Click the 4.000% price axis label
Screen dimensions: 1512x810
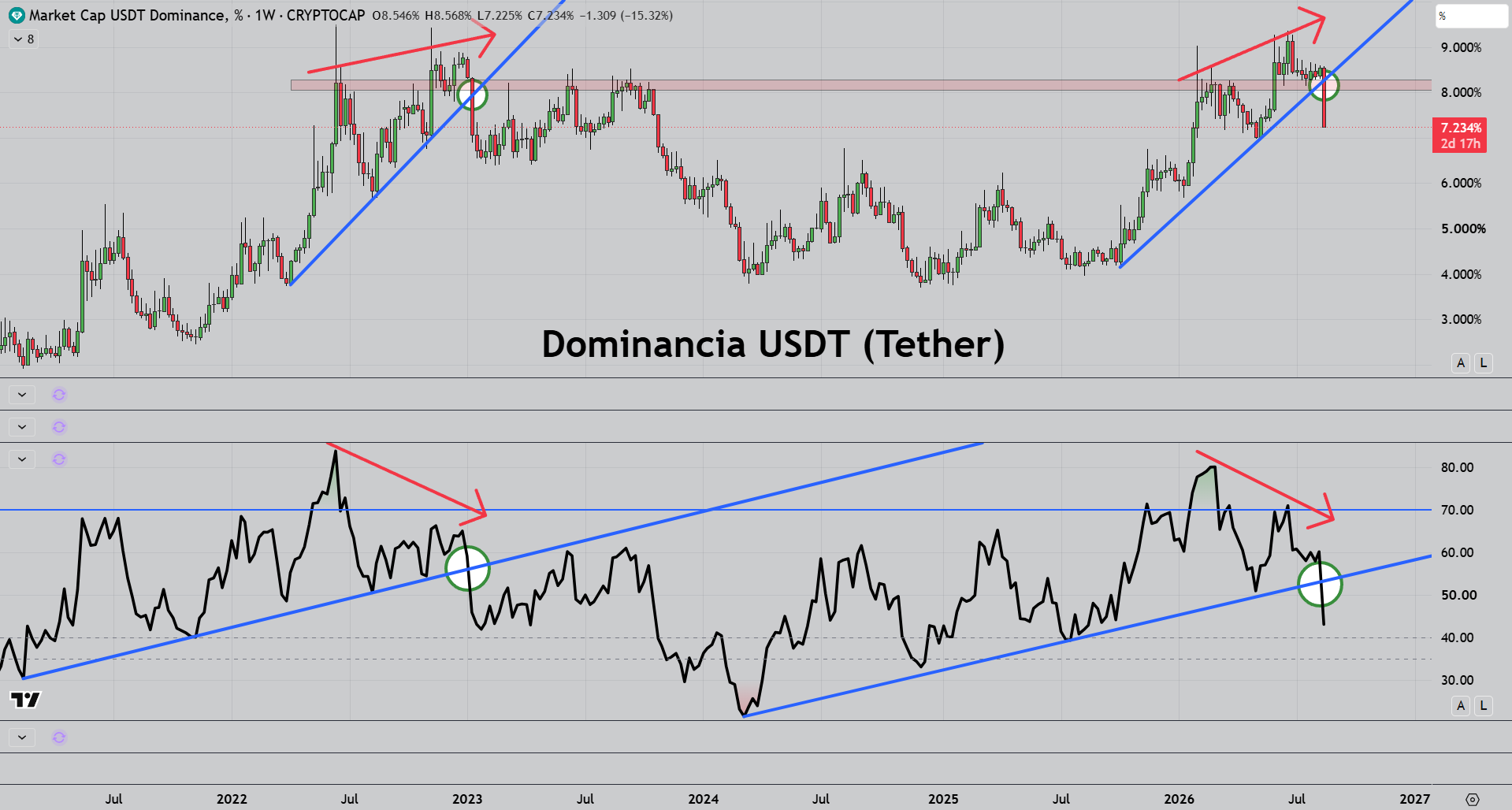[1461, 274]
